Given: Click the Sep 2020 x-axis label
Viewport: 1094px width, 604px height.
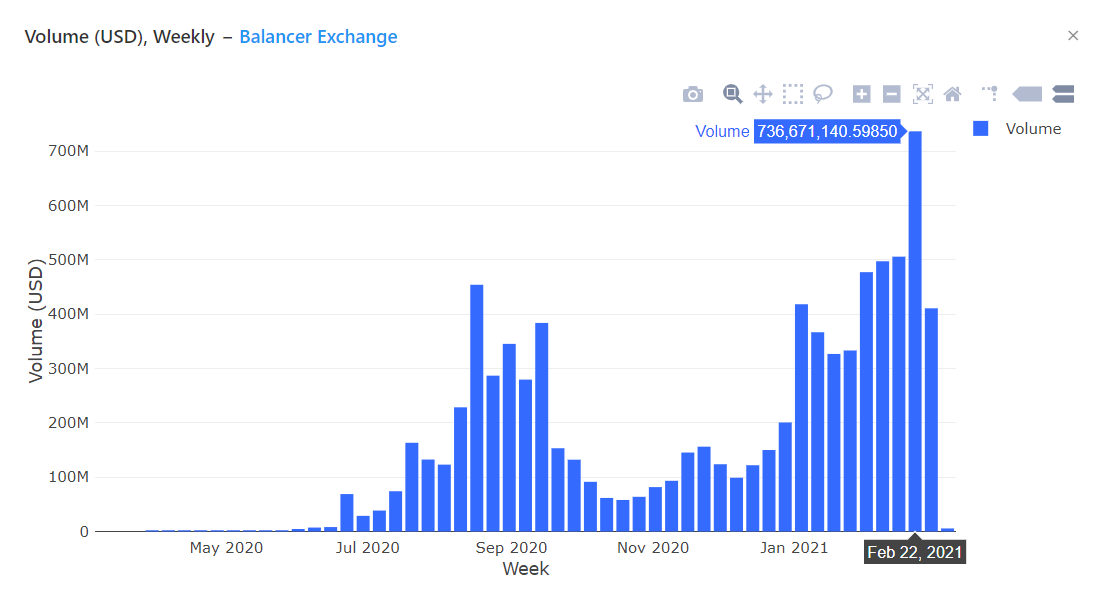Looking at the screenshot, I should (x=511, y=548).
